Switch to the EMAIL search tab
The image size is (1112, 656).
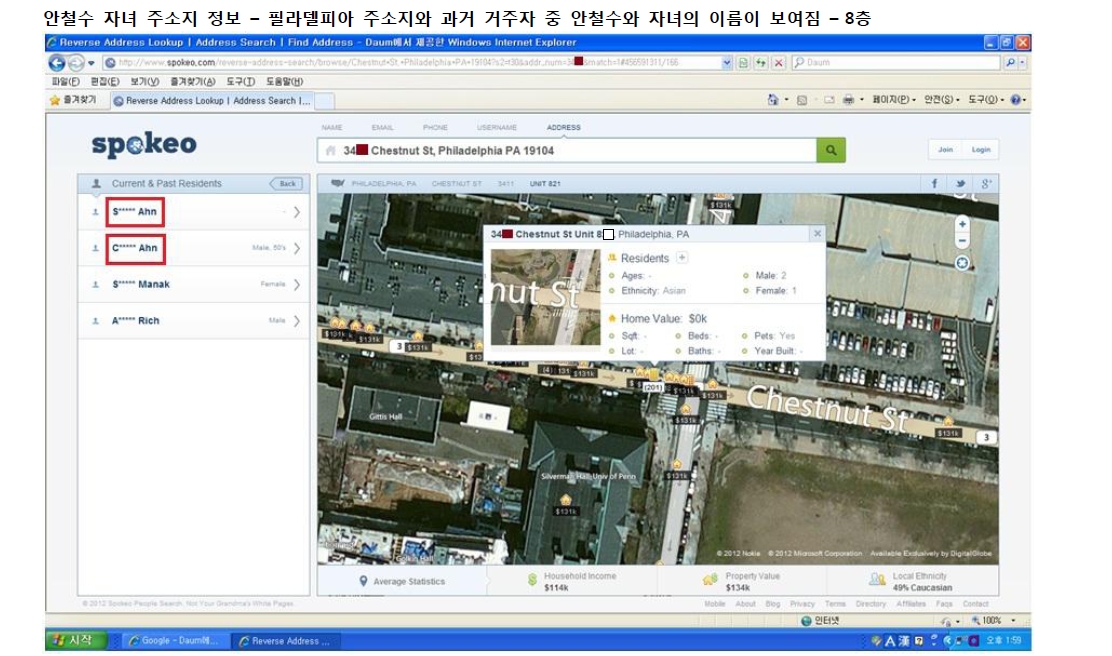[x=382, y=128]
